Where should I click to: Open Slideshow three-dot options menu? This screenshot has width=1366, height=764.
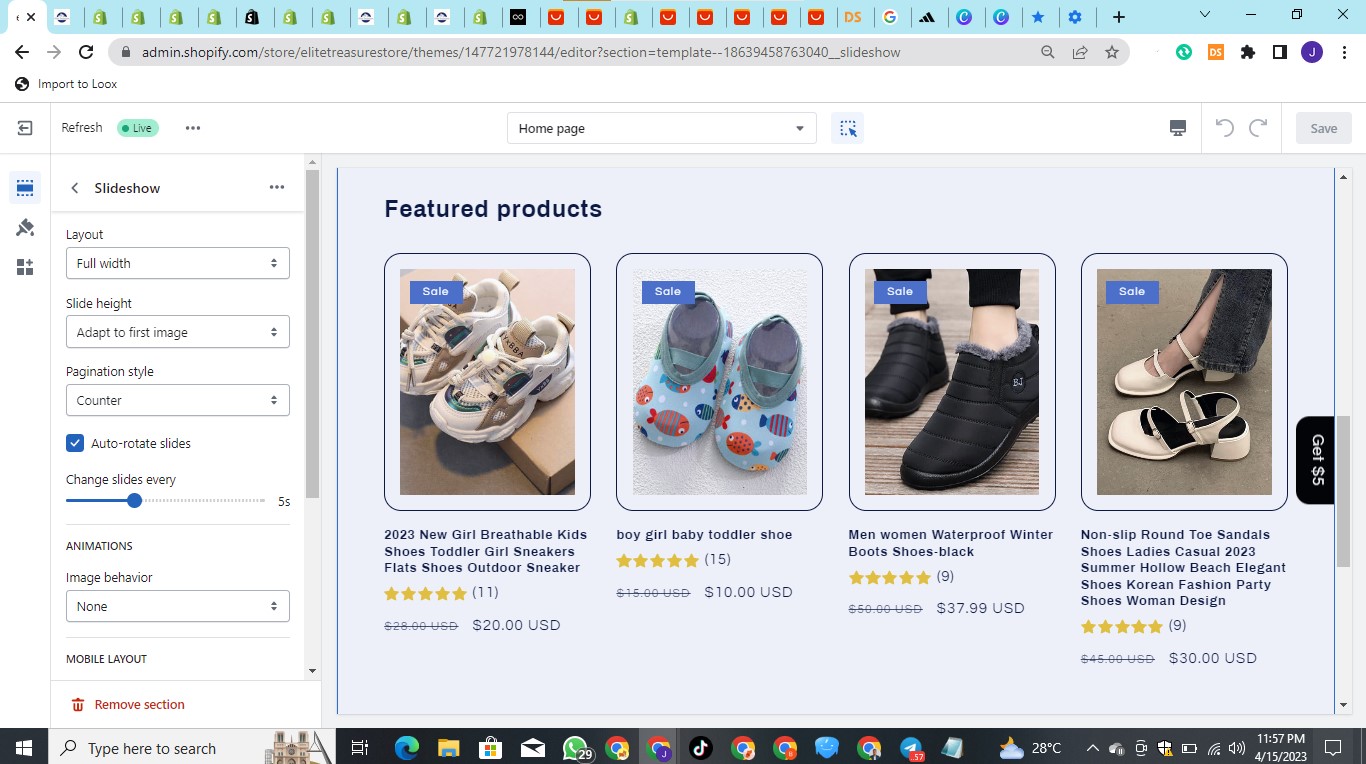[x=277, y=187]
